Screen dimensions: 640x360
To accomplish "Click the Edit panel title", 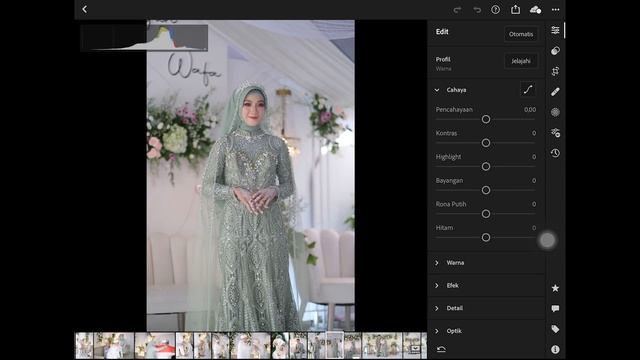I will 442,32.
